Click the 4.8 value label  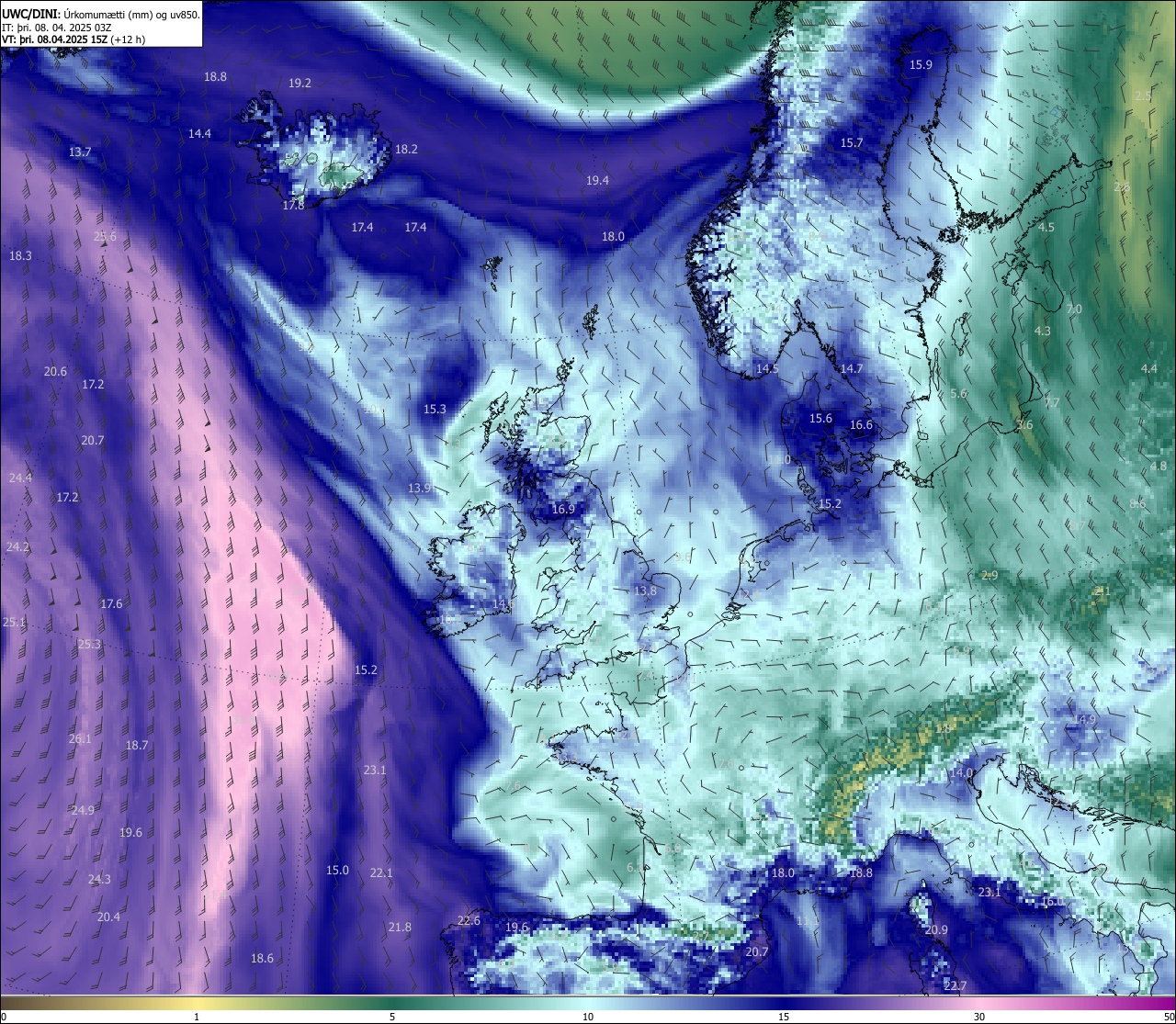point(1158,466)
